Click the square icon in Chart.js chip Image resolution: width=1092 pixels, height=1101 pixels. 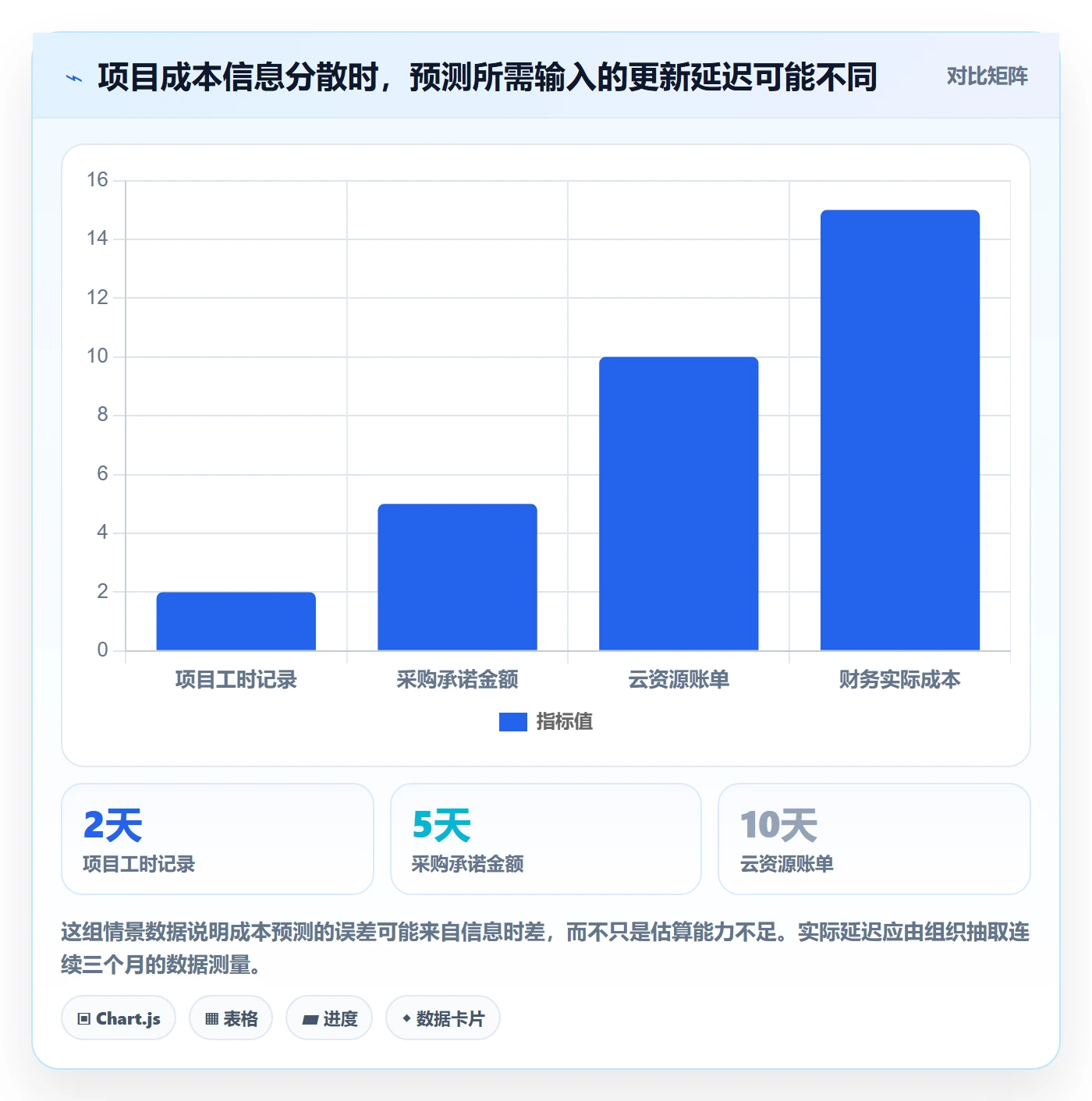coord(84,1019)
